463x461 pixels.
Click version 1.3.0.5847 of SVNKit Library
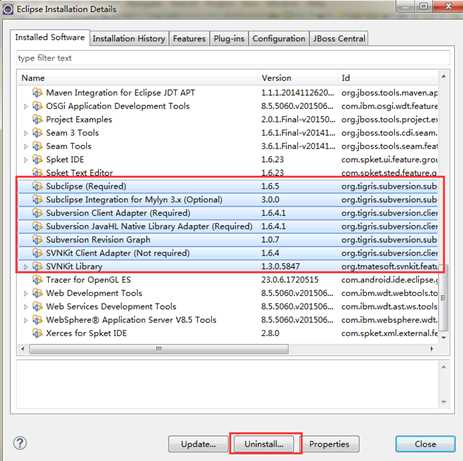pos(281,266)
